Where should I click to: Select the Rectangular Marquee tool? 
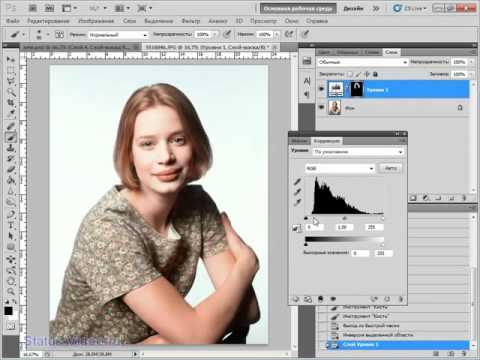tap(11, 71)
